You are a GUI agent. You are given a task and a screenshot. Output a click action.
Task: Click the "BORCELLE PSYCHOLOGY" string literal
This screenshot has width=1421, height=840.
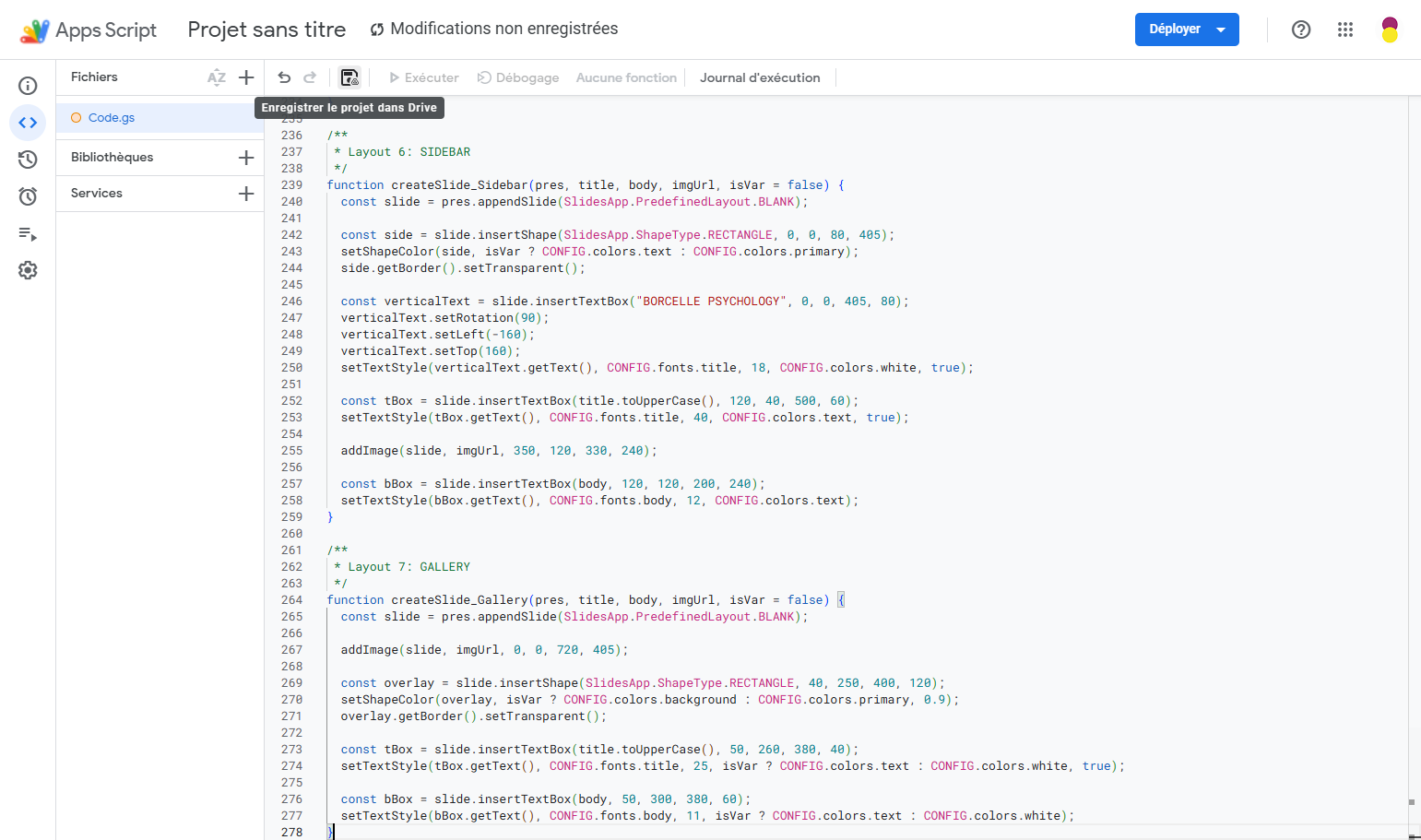click(x=710, y=302)
